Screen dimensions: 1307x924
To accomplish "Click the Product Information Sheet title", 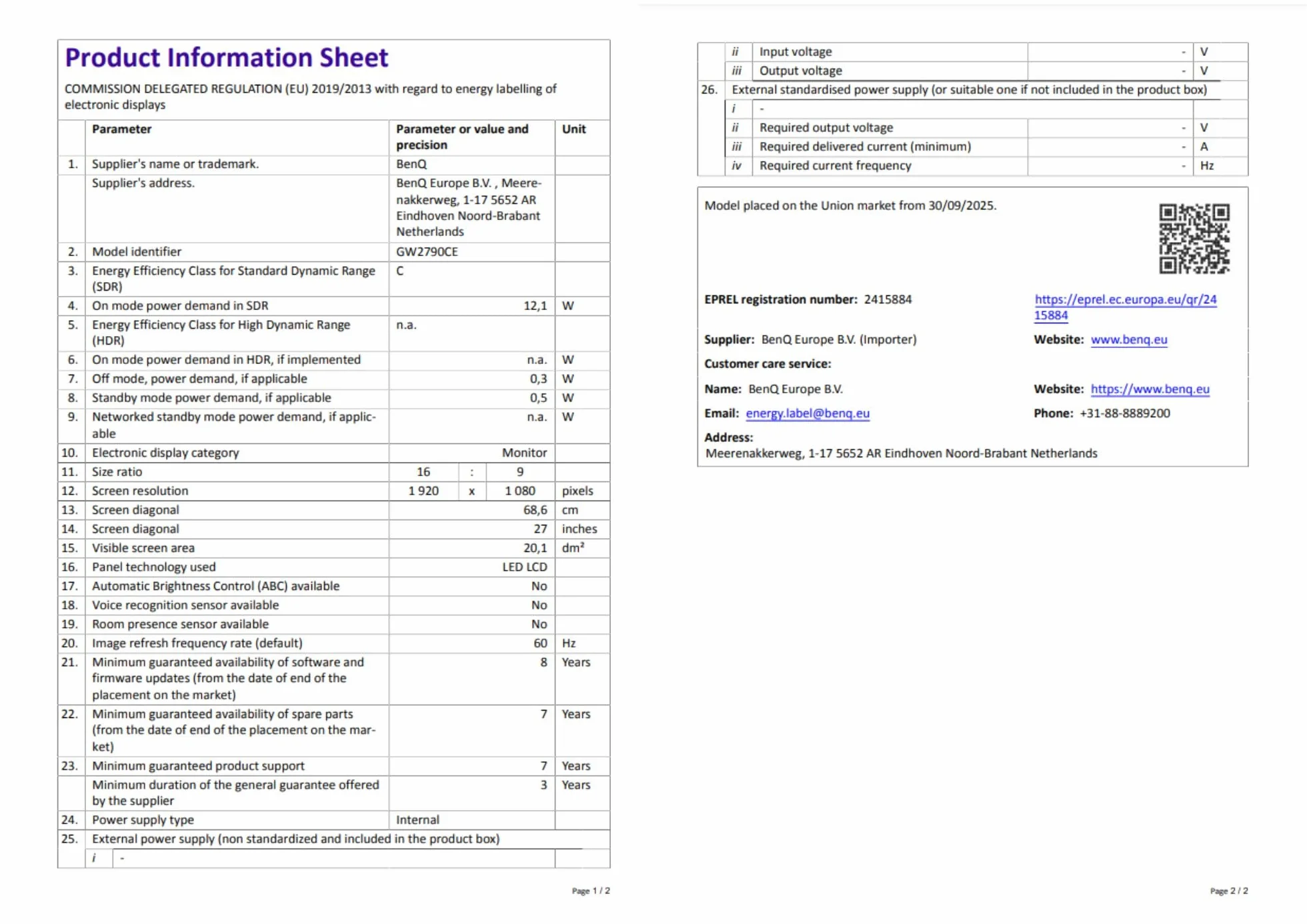I will (226, 57).
